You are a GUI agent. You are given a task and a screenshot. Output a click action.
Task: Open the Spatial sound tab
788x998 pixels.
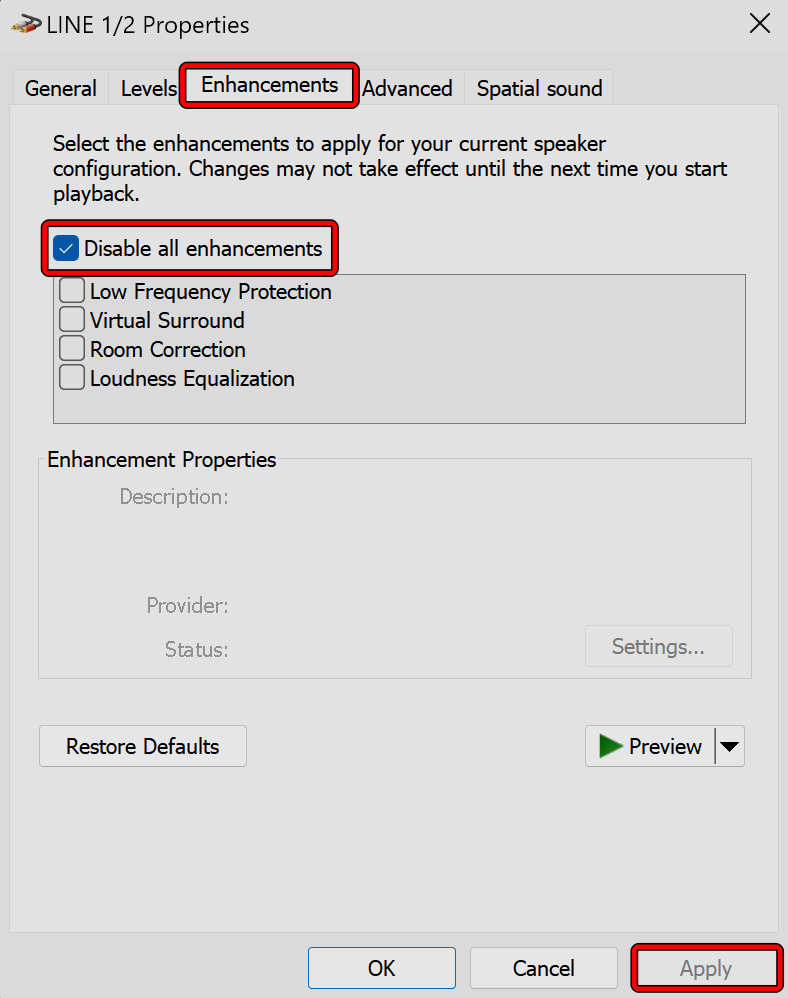point(539,88)
